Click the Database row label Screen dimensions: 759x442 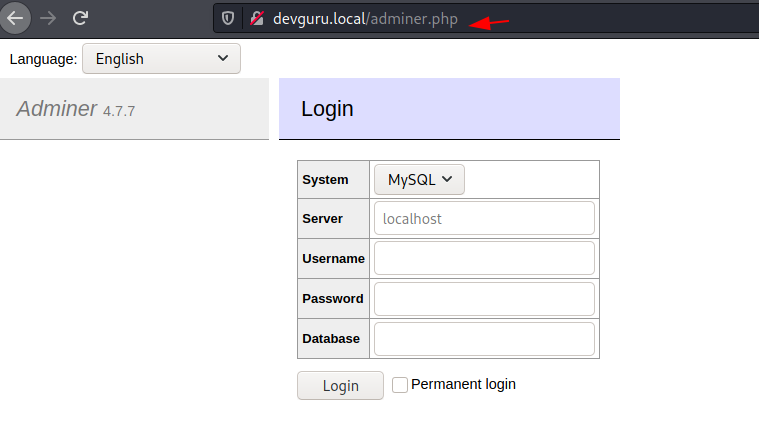[x=331, y=339]
